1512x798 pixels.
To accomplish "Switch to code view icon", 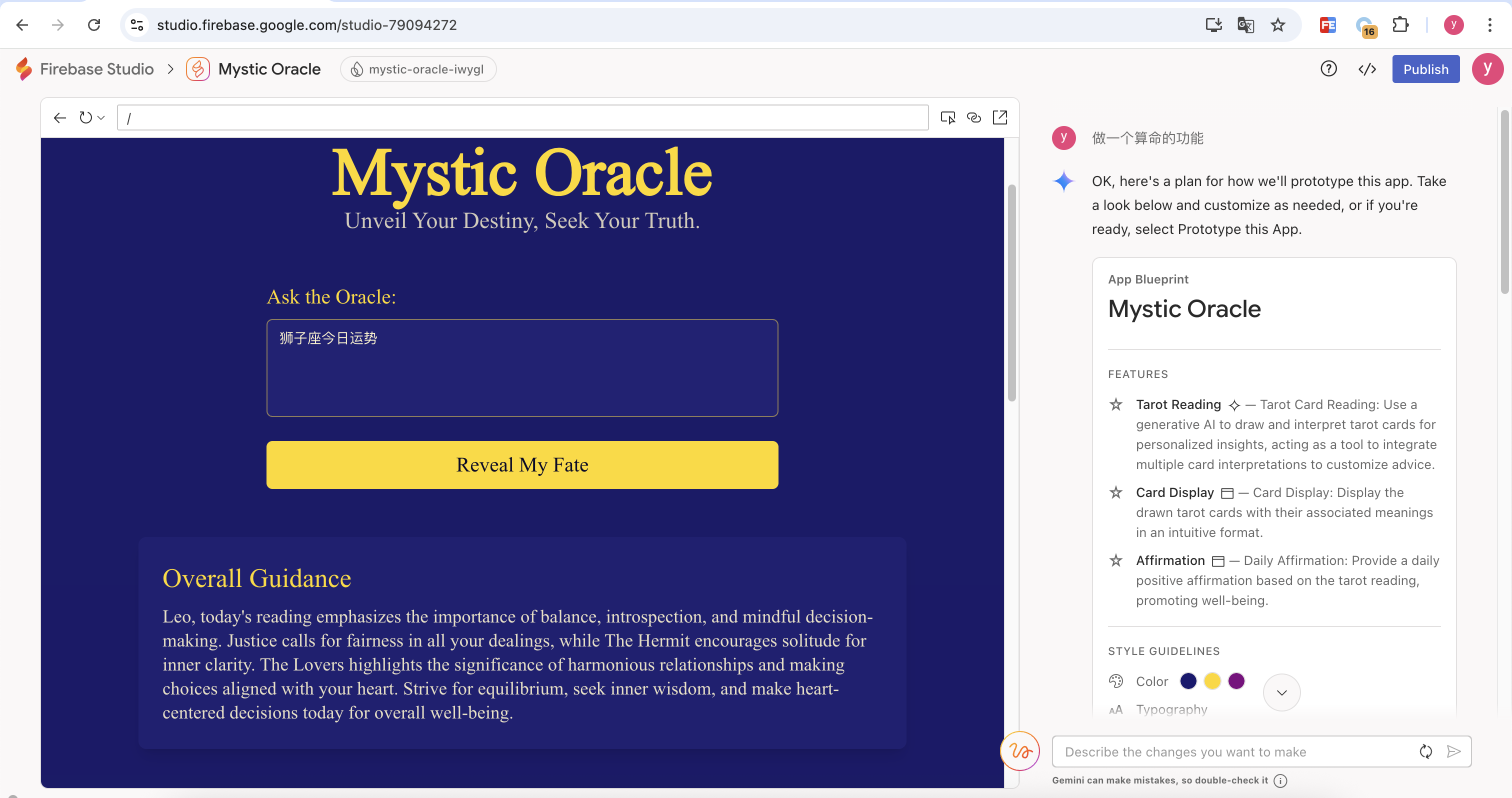I will point(1367,69).
